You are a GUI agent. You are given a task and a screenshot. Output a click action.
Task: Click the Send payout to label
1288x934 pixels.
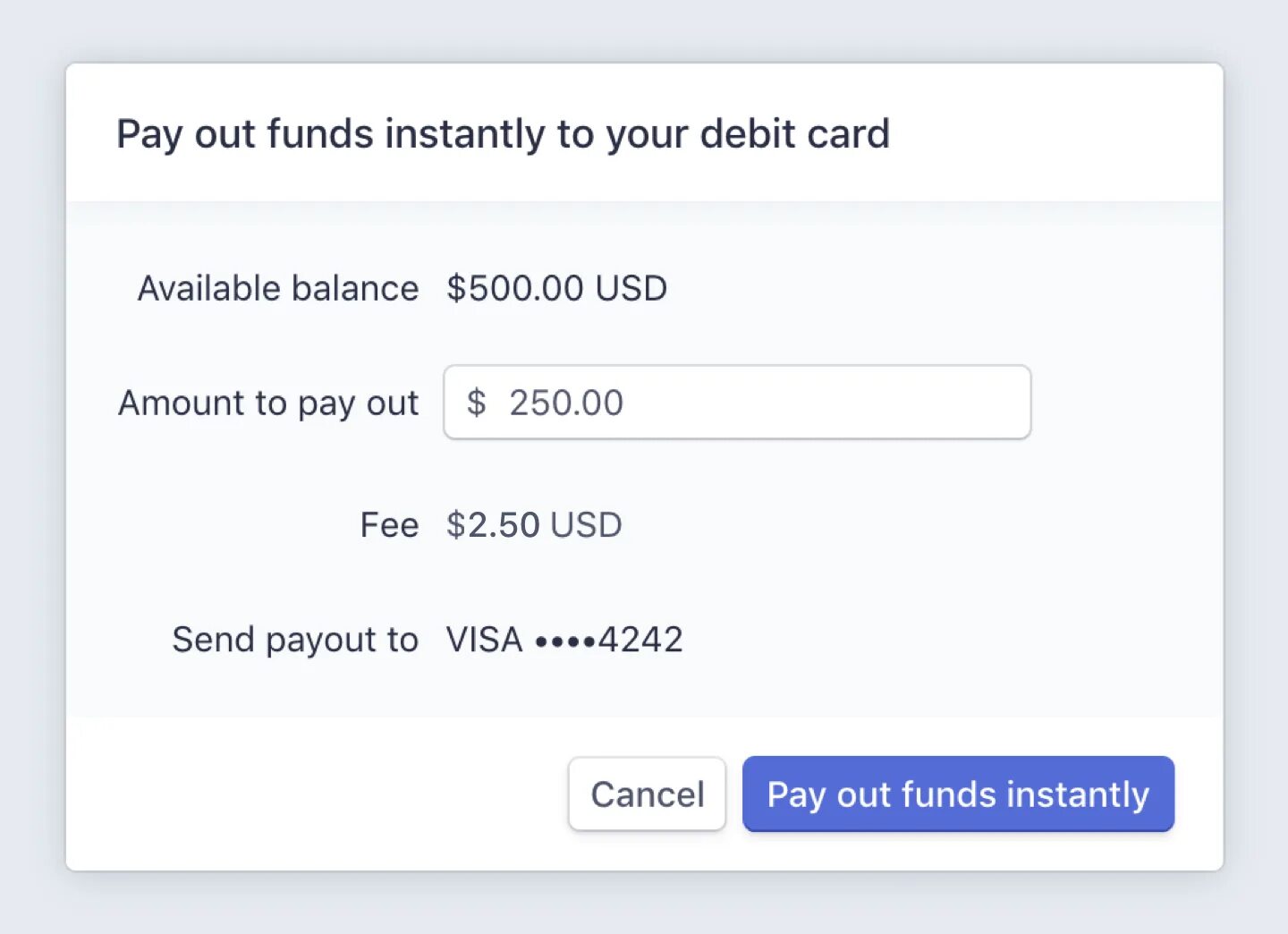295,640
